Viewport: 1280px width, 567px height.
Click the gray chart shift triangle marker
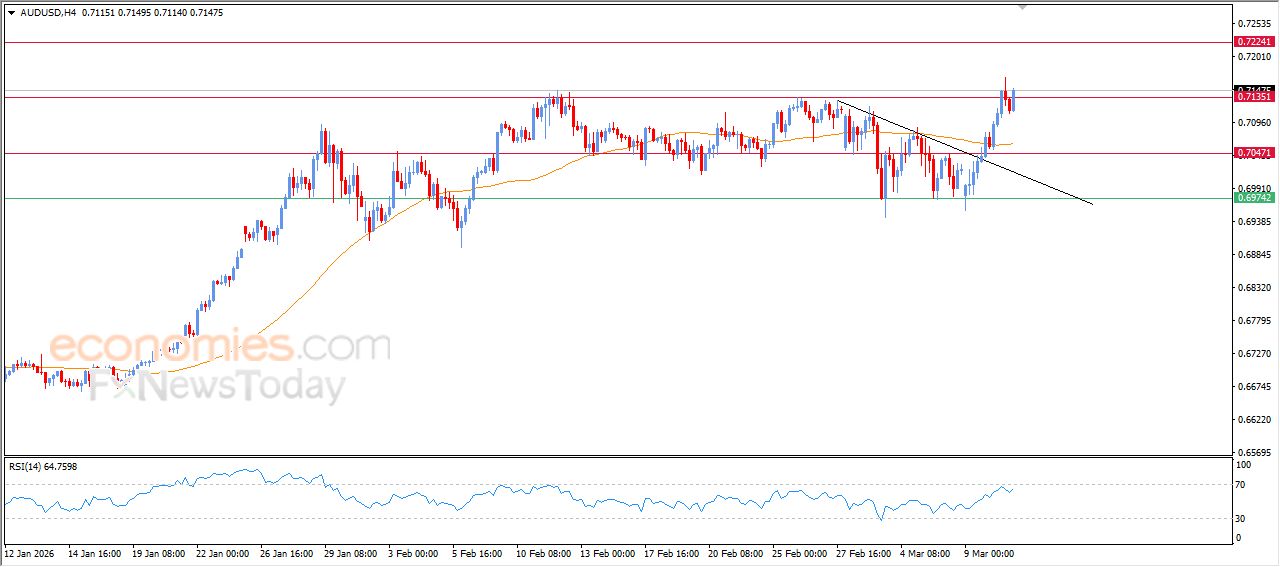click(x=1022, y=6)
